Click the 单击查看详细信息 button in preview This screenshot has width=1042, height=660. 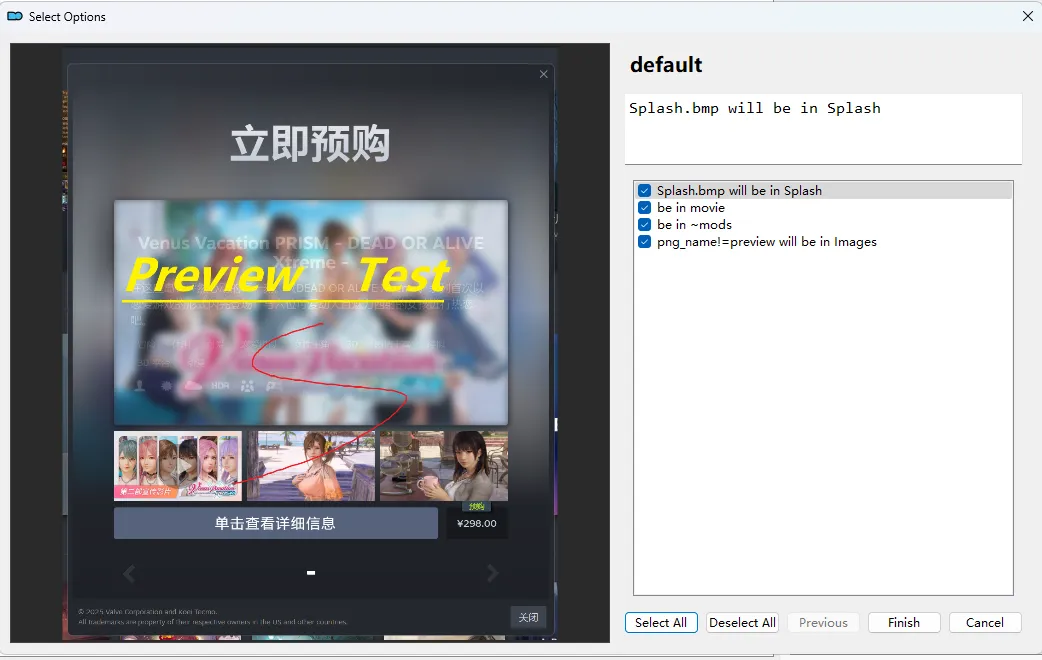tap(275, 523)
